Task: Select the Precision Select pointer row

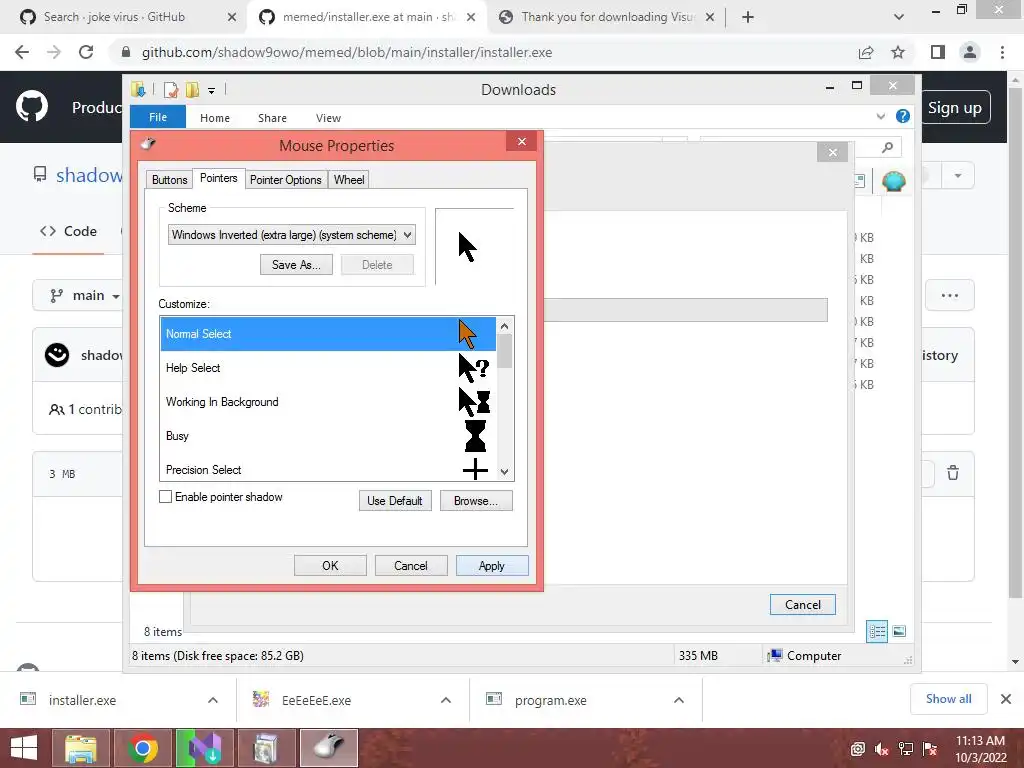Action: (328, 469)
